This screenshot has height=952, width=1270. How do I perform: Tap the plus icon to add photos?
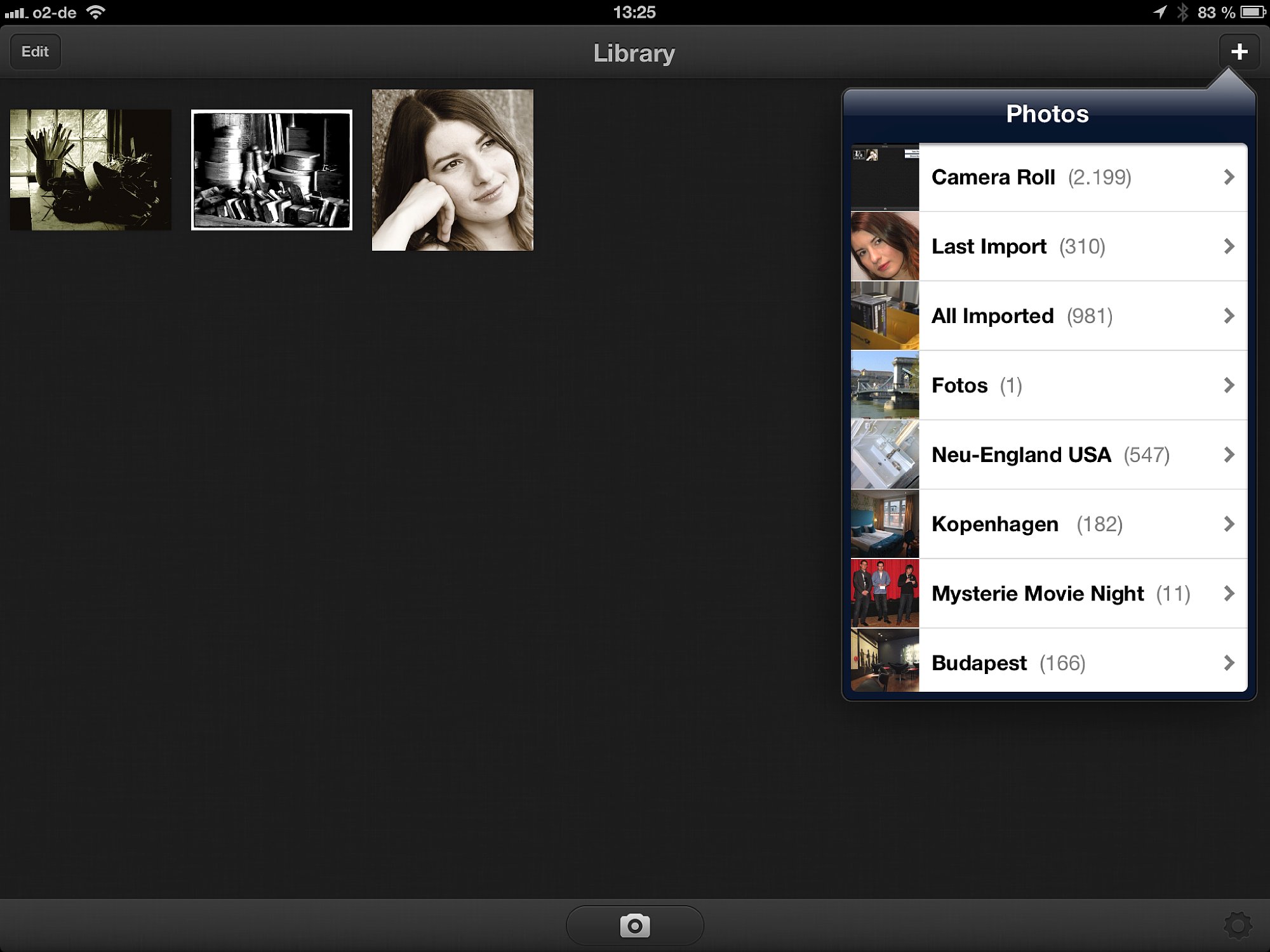1239,51
